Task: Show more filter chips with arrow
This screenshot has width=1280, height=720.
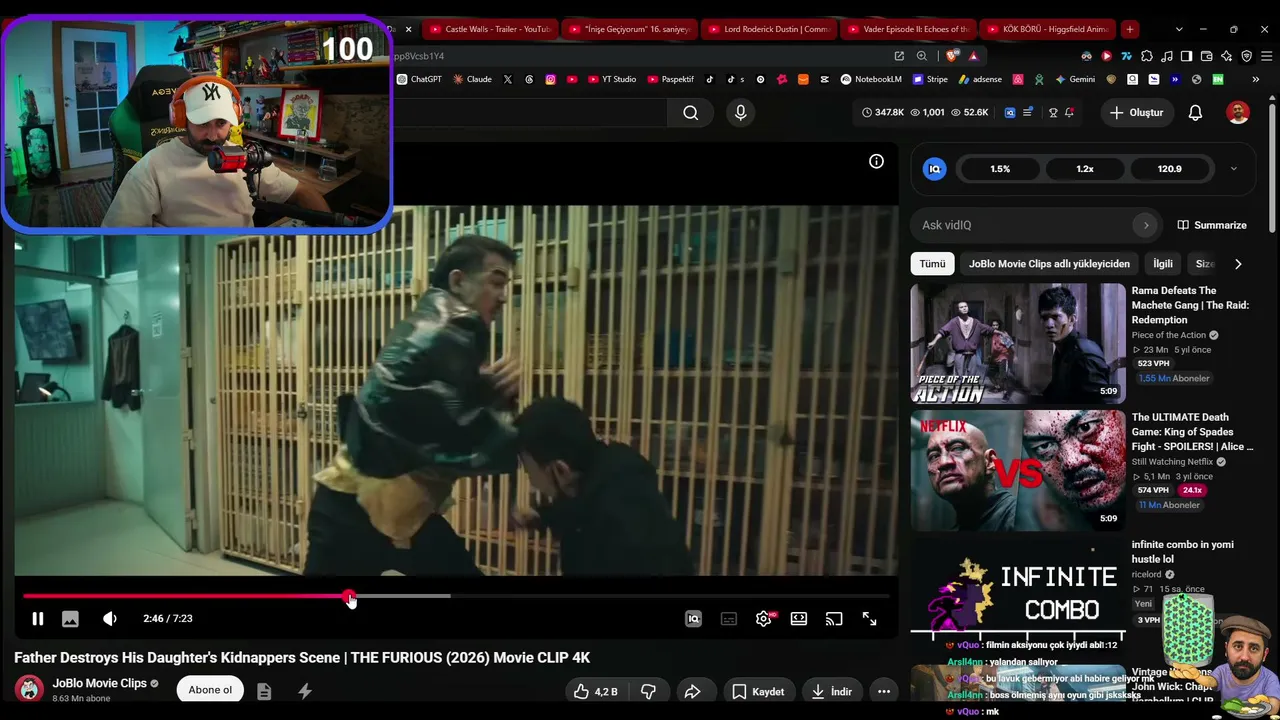Action: (x=1238, y=264)
